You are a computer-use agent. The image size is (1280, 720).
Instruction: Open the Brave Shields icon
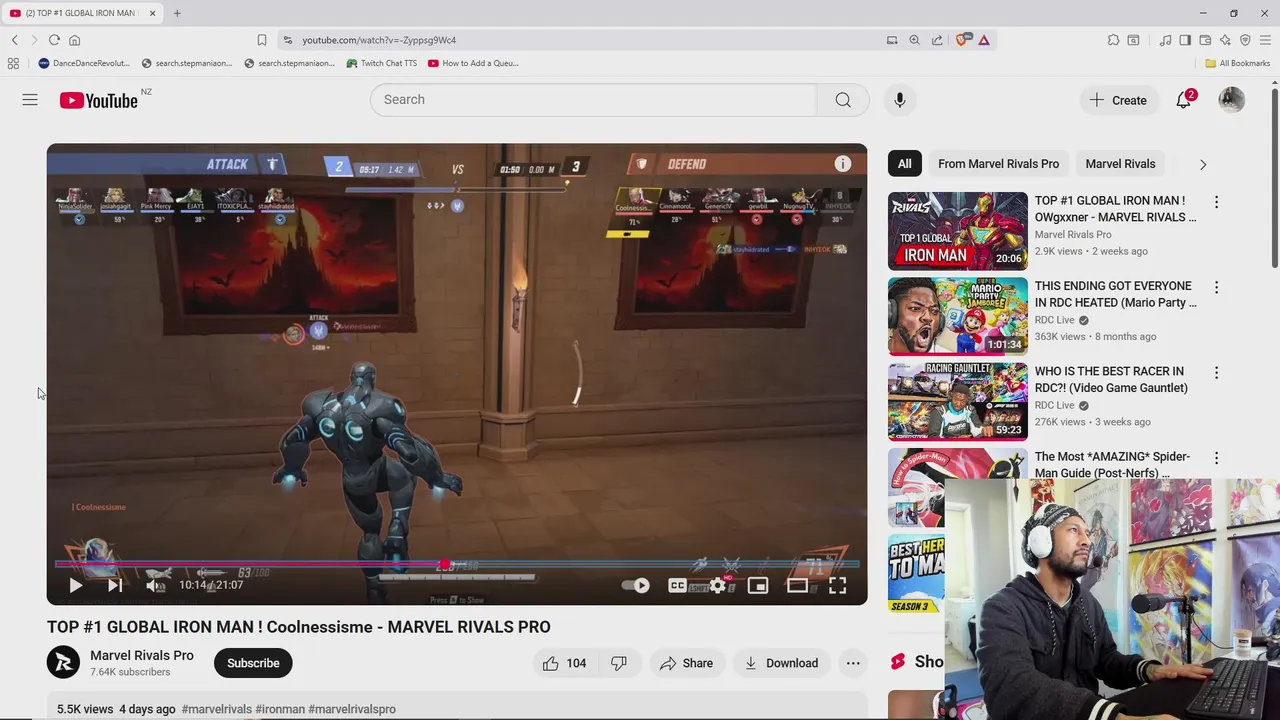[x=962, y=40]
